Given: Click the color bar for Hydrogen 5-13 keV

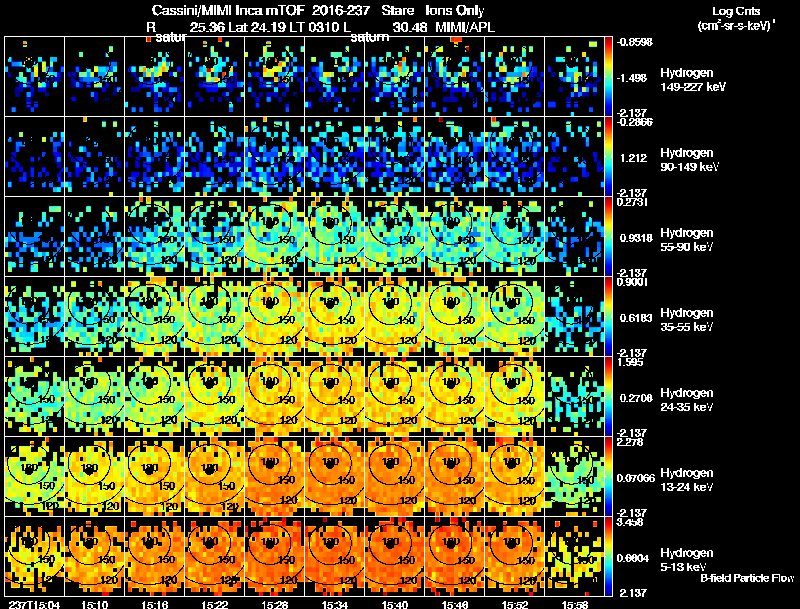Looking at the screenshot, I should (608, 556).
